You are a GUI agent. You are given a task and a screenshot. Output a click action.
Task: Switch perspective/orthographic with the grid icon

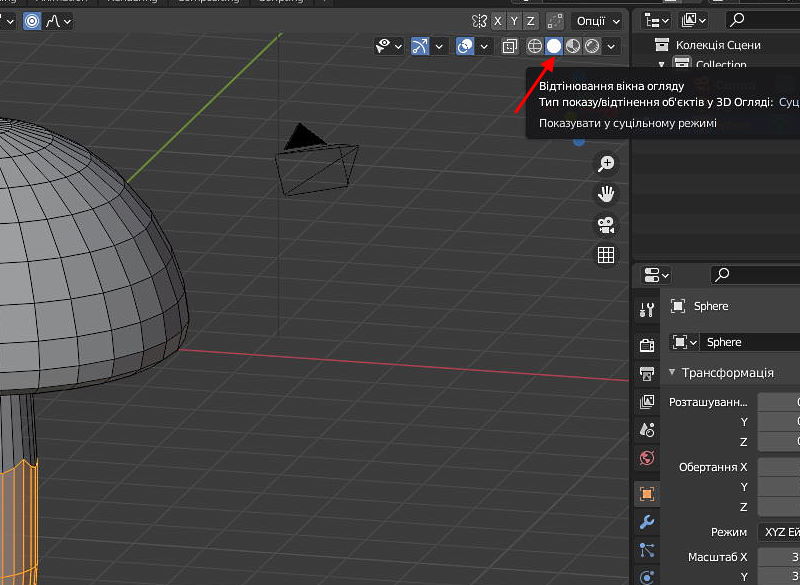[606, 255]
